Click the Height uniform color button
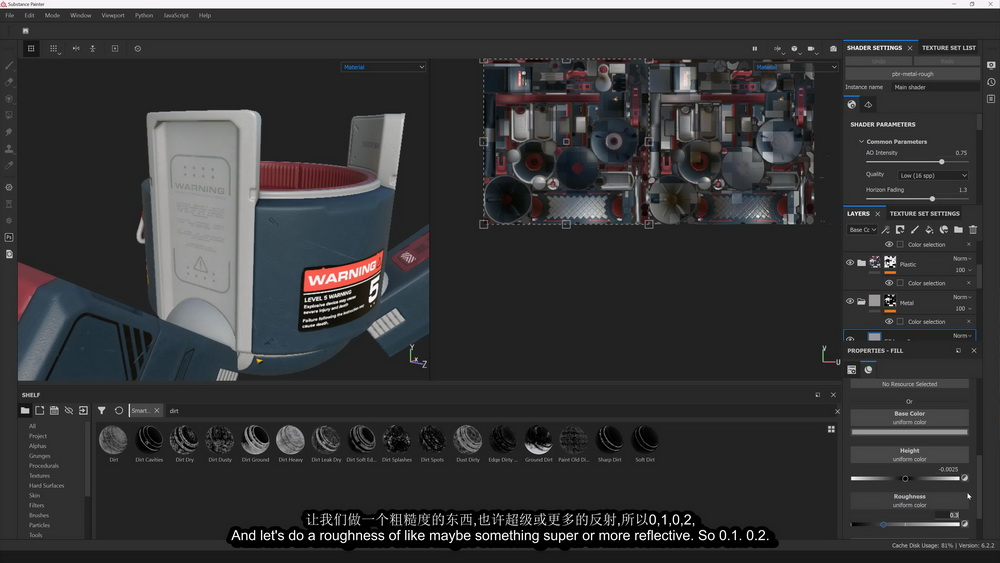 pos(909,455)
